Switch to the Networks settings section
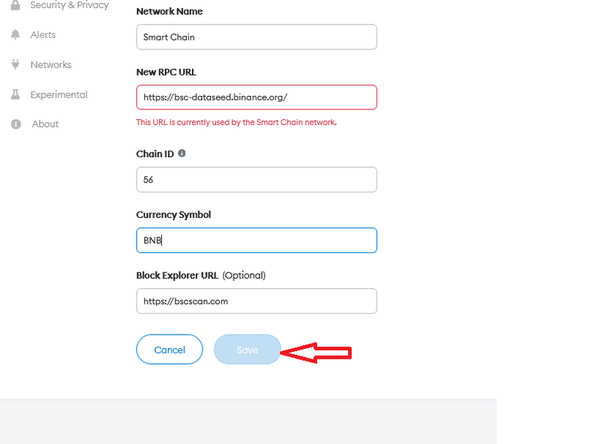 coord(51,65)
